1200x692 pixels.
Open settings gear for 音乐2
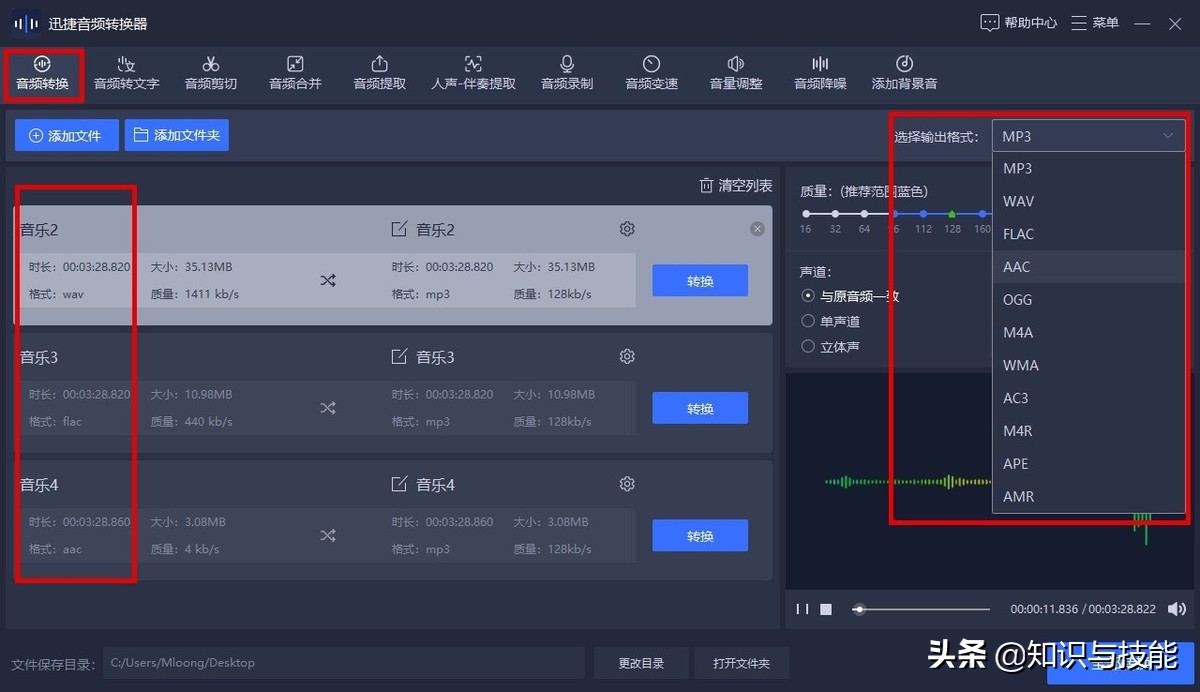tap(627, 229)
